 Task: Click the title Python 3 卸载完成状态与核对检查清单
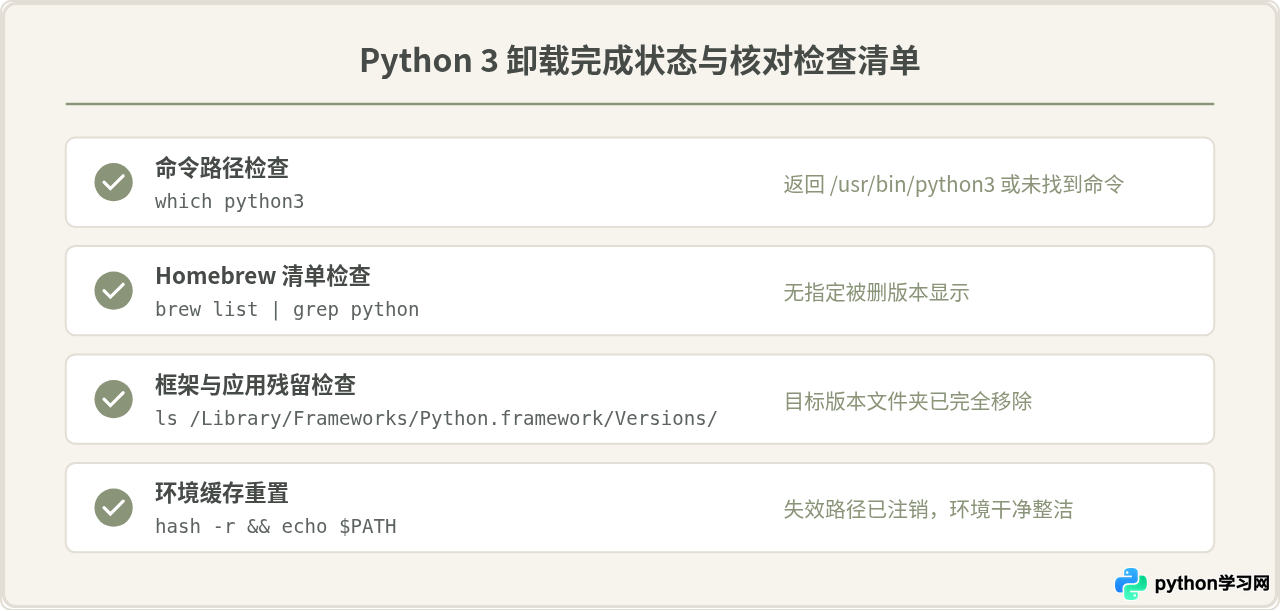click(640, 61)
